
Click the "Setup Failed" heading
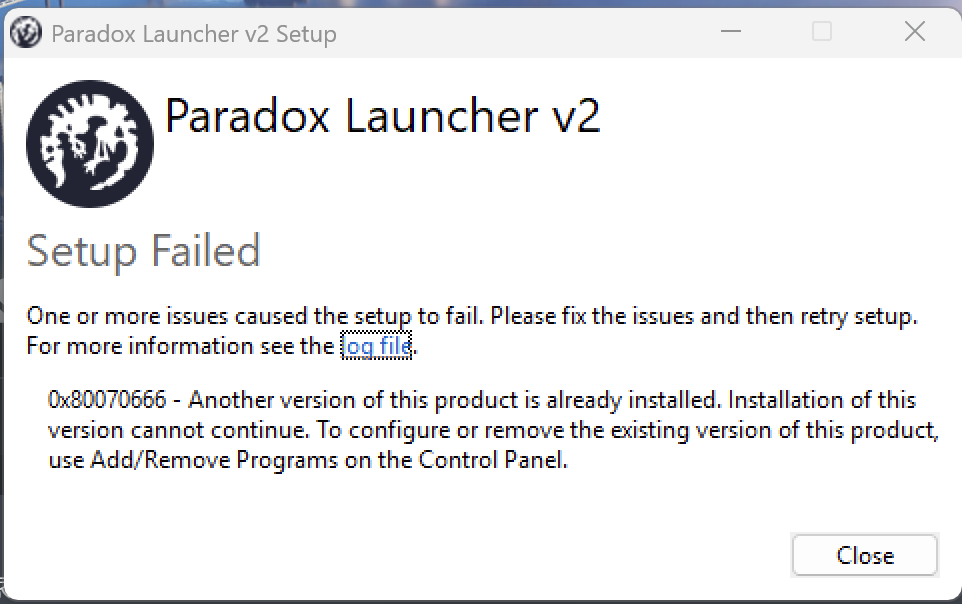pos(144,250)
